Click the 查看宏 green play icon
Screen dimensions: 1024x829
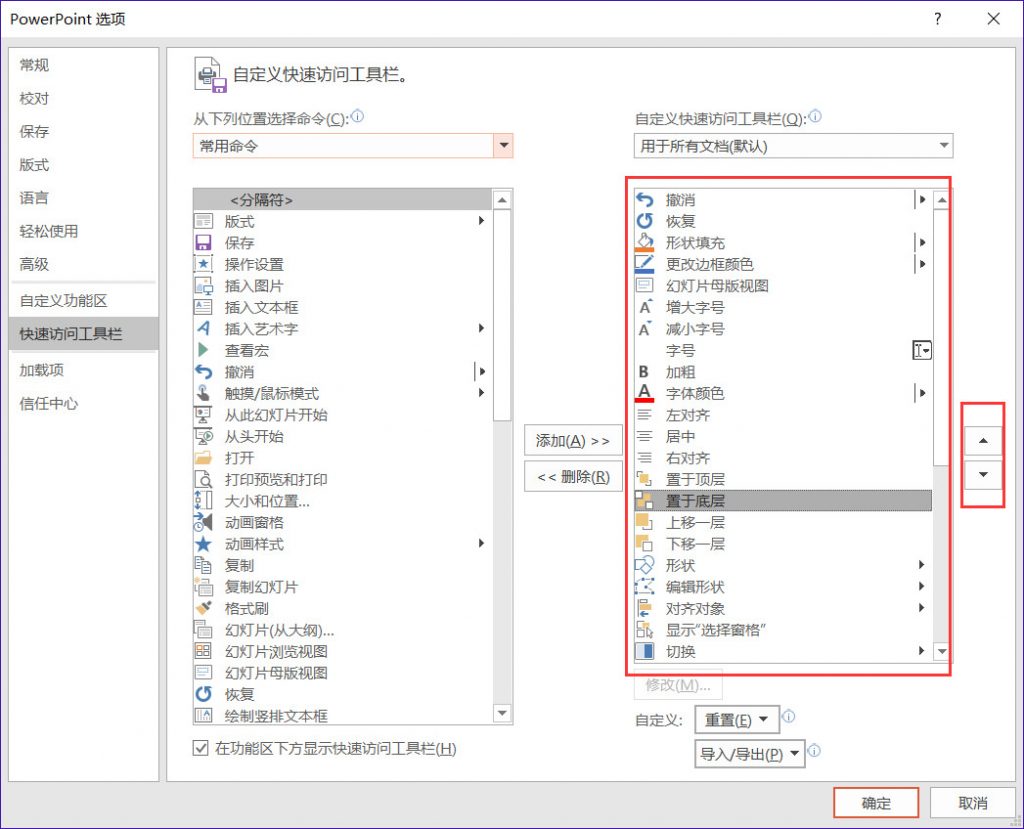click(203, 350)
